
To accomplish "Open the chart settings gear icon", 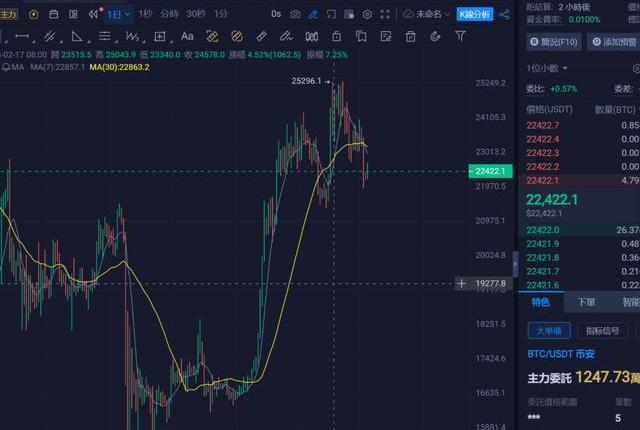I will (369, 15).
